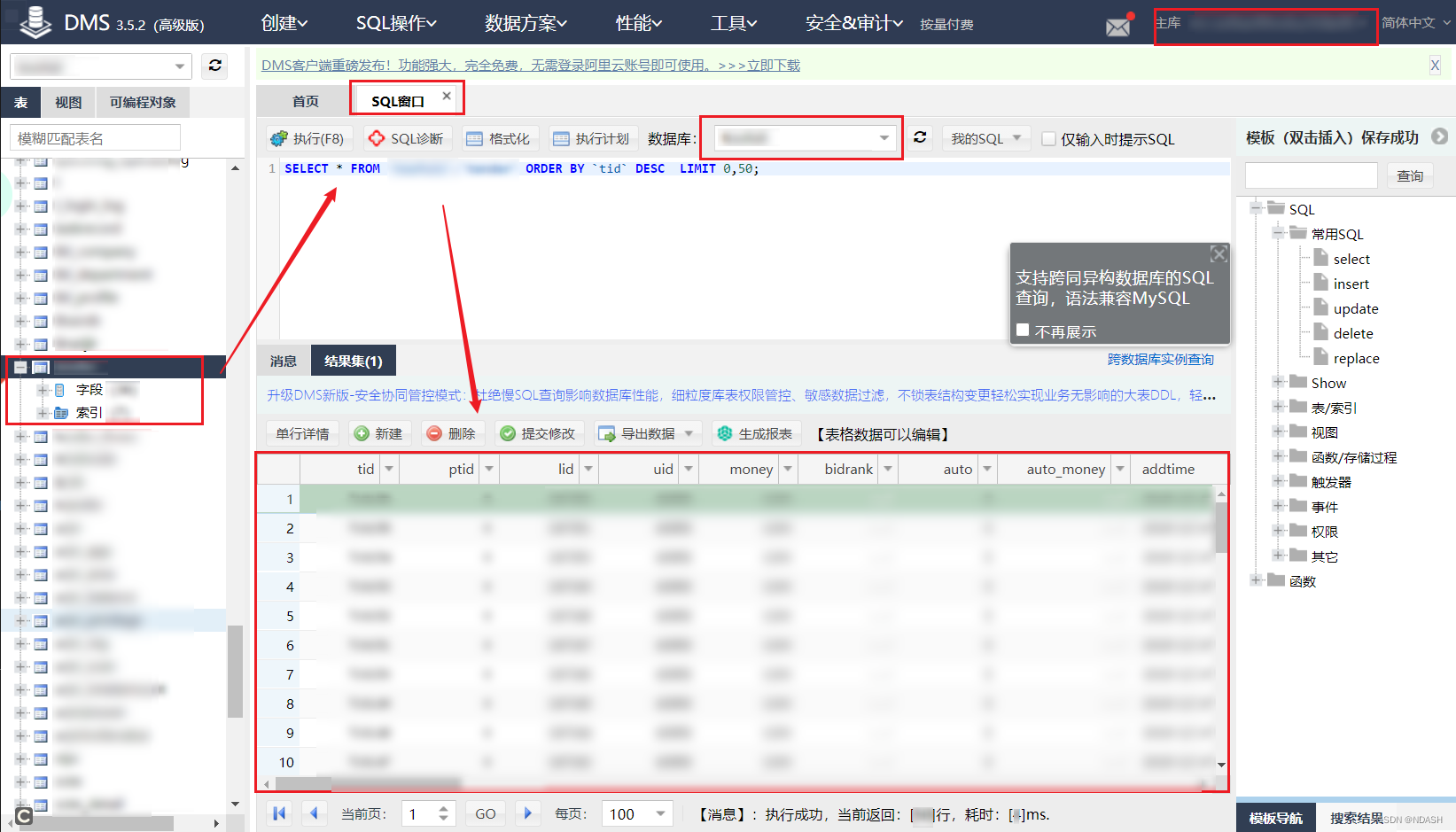
Task: Close the green announcement banner
Action: pos(1435,65)
